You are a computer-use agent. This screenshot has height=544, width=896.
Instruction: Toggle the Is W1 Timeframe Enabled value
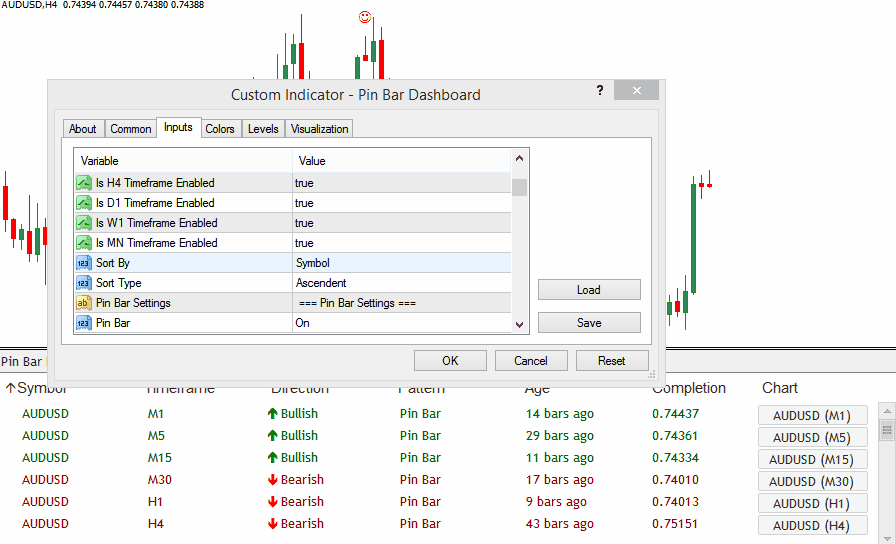400,223
